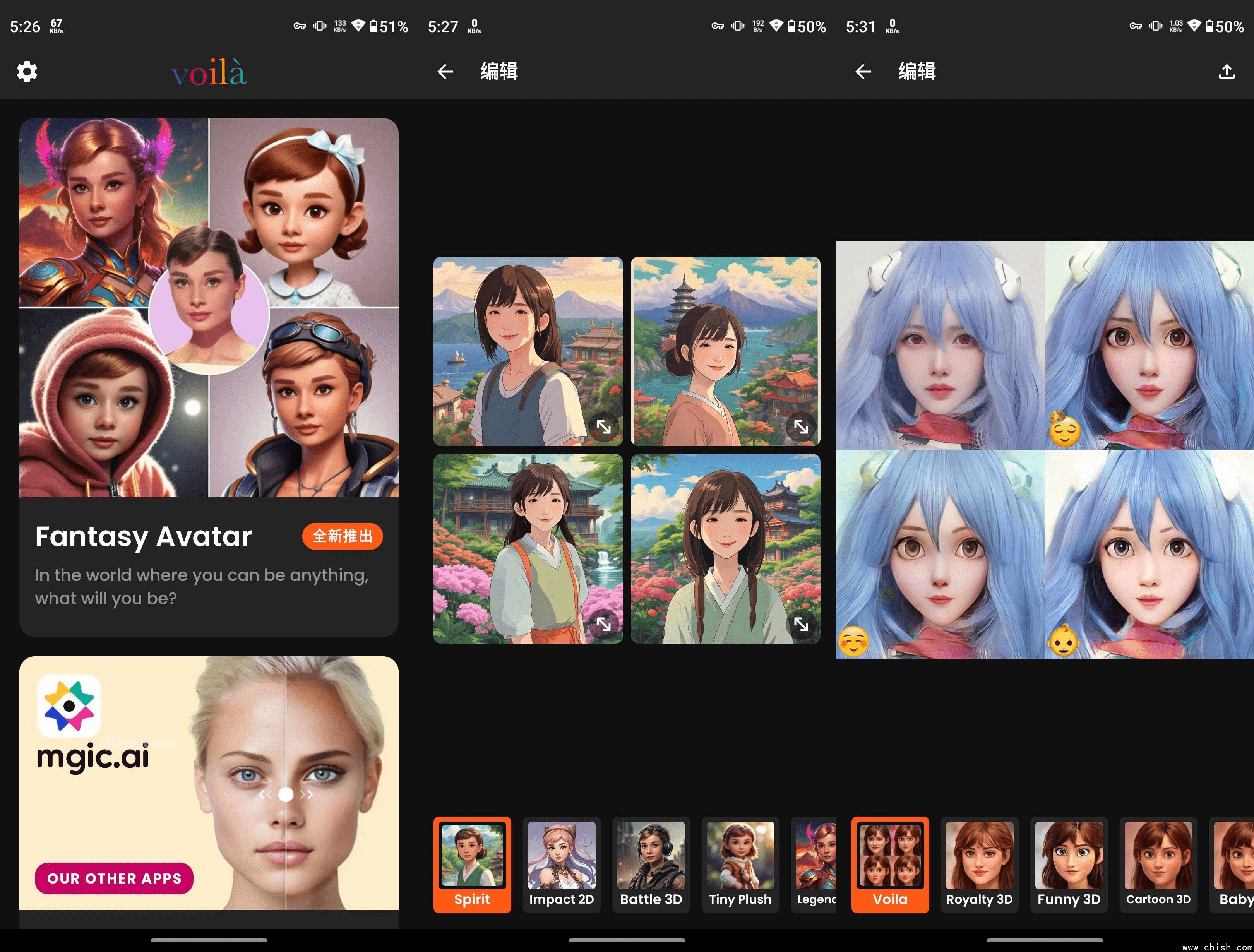Viewport: 1254px width, 952px height.
Task: Tap the back arrow on the middle 编辑 screen
Action: [x=445, y=72]
